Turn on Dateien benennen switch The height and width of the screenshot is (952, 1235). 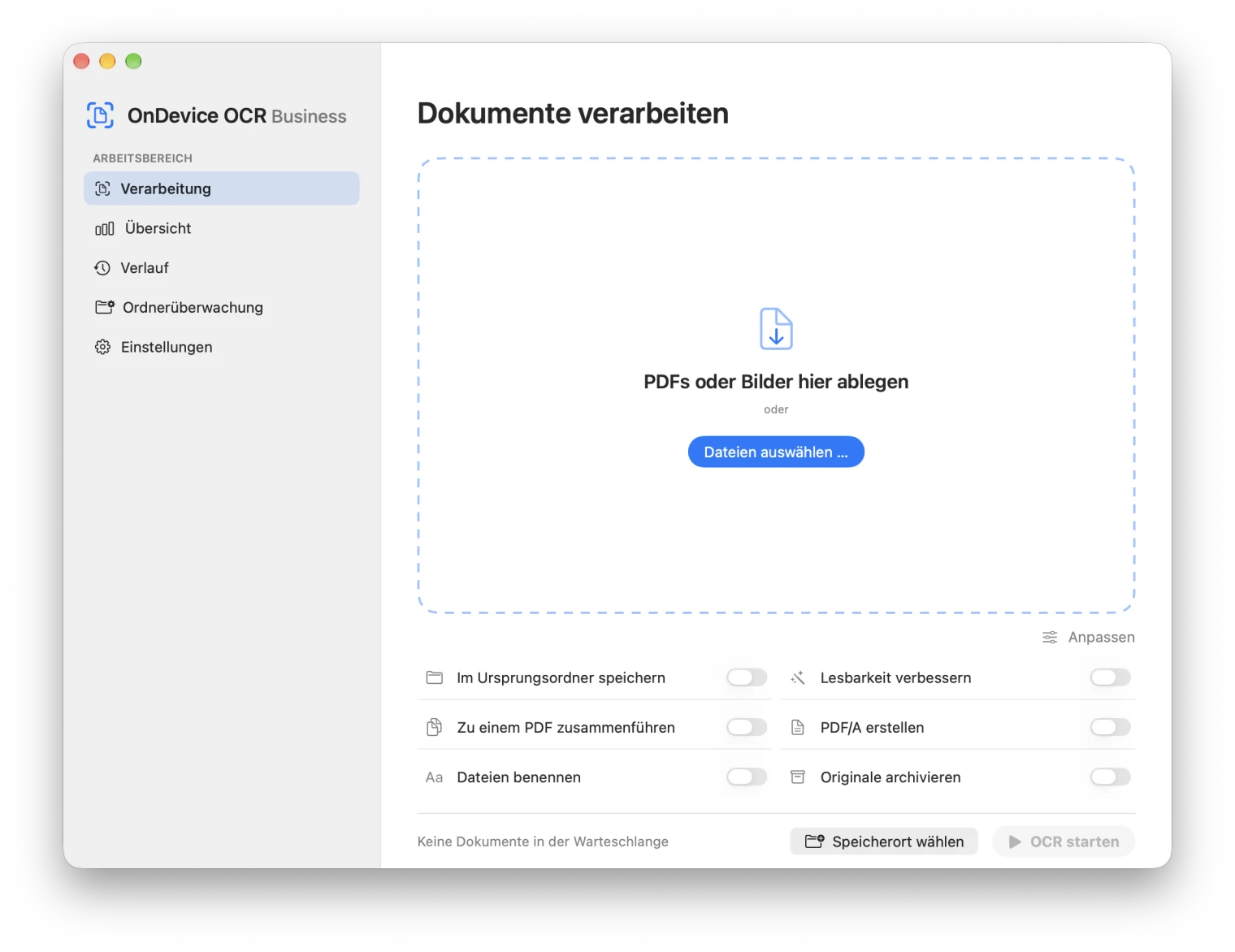point(747,777)
